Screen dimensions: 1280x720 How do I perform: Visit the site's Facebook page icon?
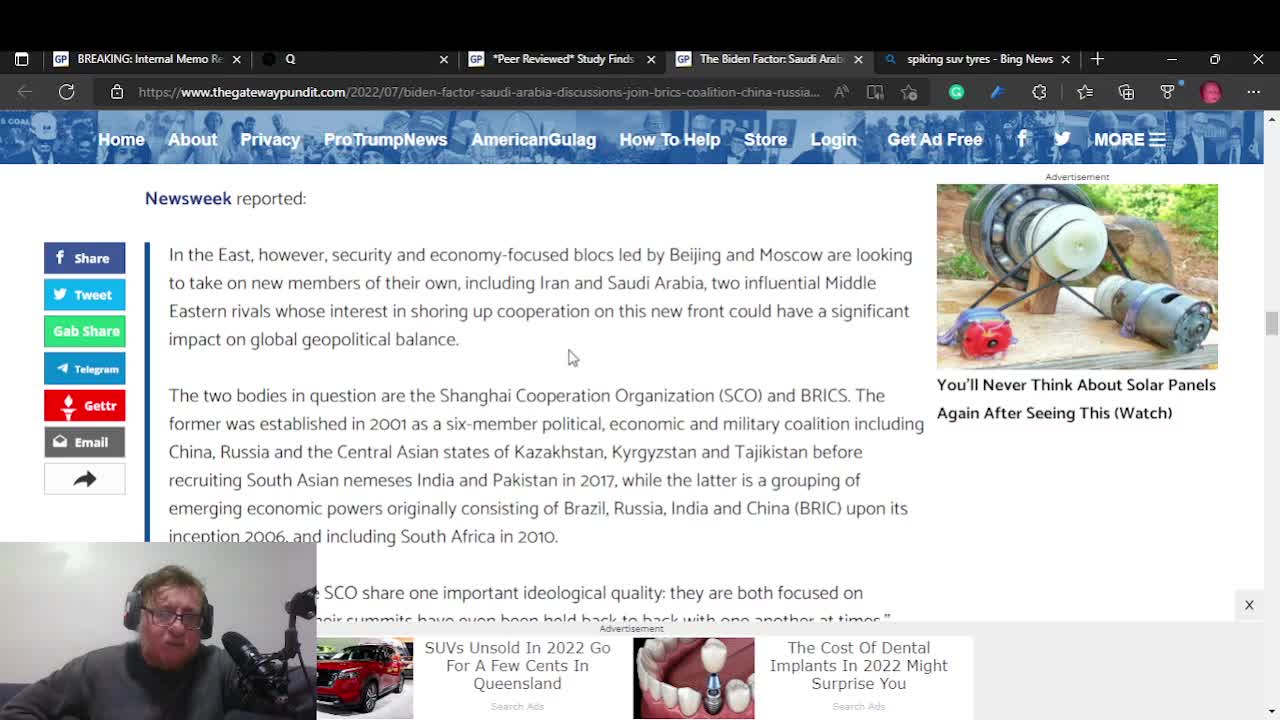[1022, 139]
